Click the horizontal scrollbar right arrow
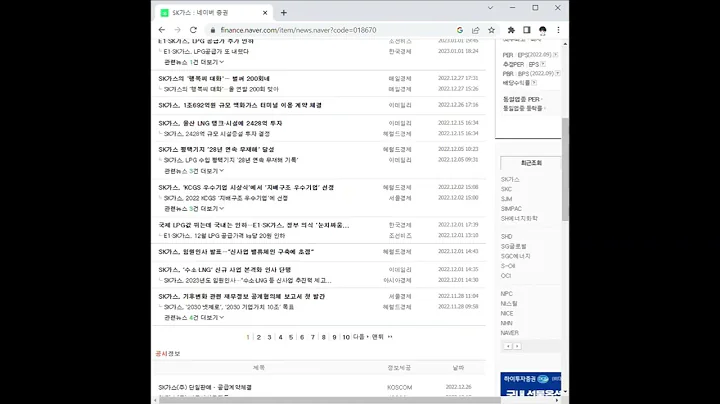 [x=557, y=400]
